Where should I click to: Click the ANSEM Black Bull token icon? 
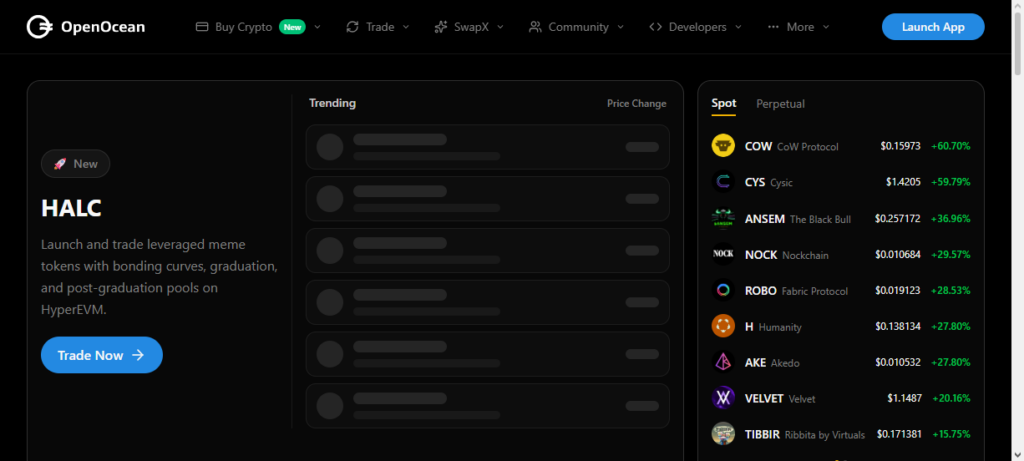(x=723, y=218)
